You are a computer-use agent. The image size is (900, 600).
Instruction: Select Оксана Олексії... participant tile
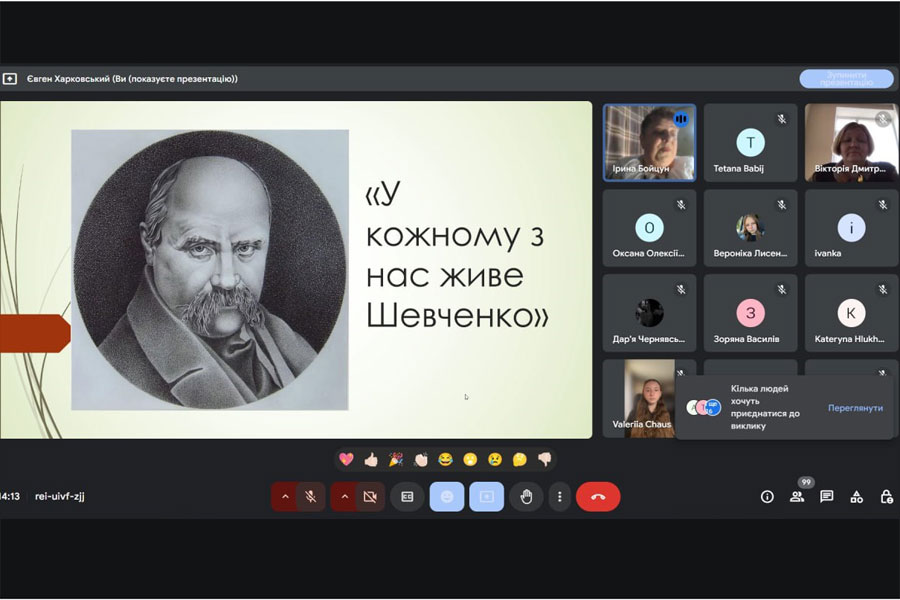click(x=649, y=228)
